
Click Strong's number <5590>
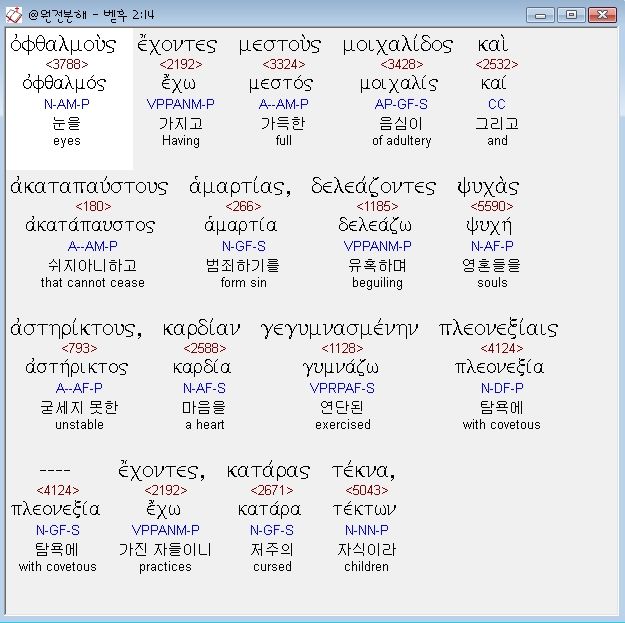[492, 206]
